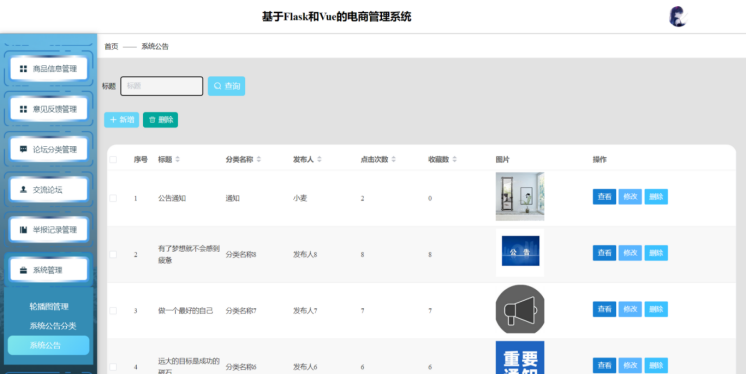This screenshot has height=375, width=746.
Task: Click 删除 for 发布人7 row
Action: tap(656, 309)
